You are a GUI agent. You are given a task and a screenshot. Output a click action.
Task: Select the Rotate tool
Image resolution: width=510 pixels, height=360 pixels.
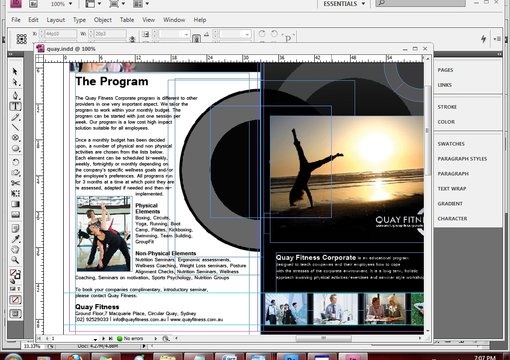[x=15, y=162]
